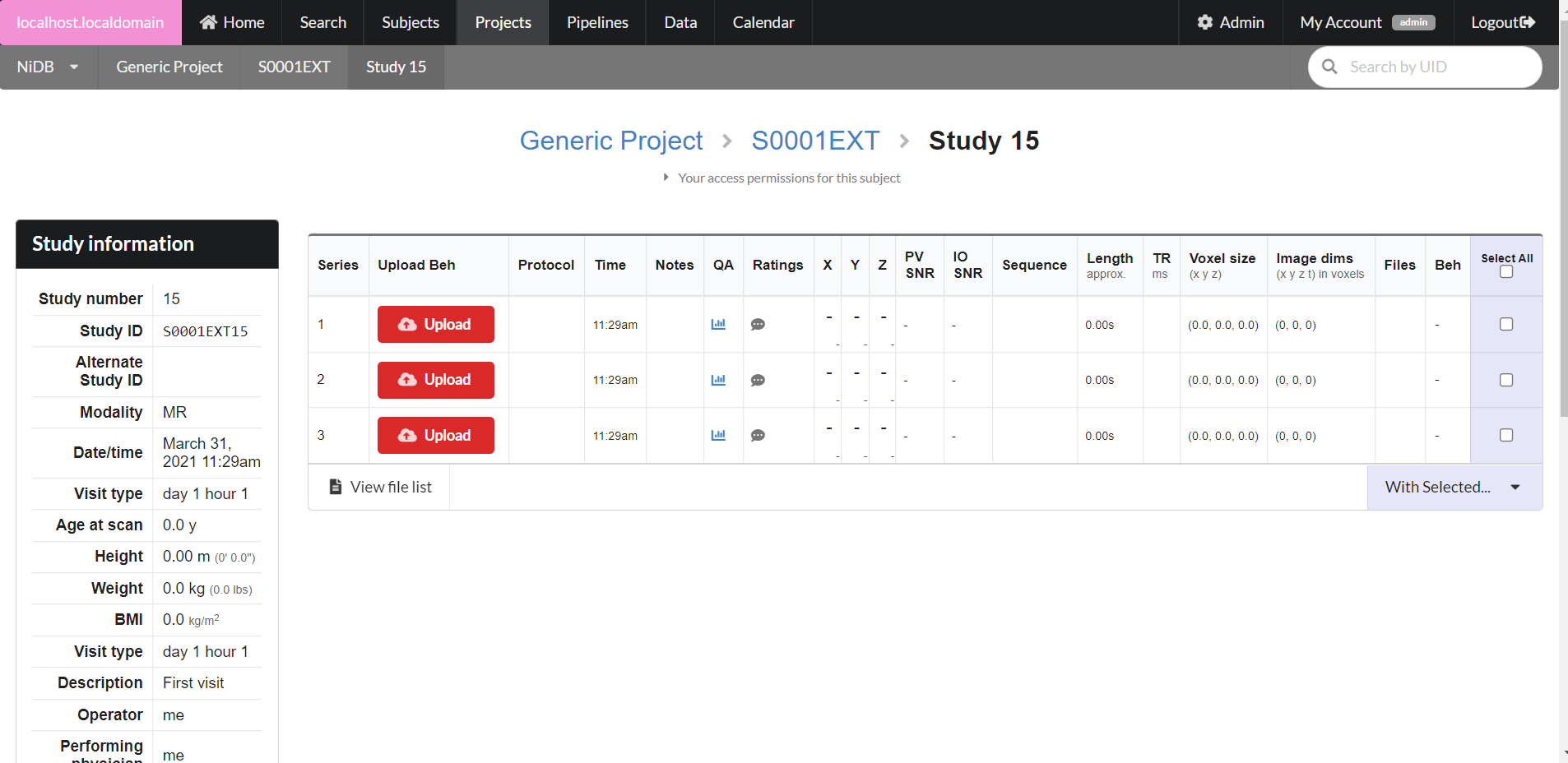Open the With Selected... dropdown
Viewport: 1568px width, 763px height.
click(x=1454, y=487)
